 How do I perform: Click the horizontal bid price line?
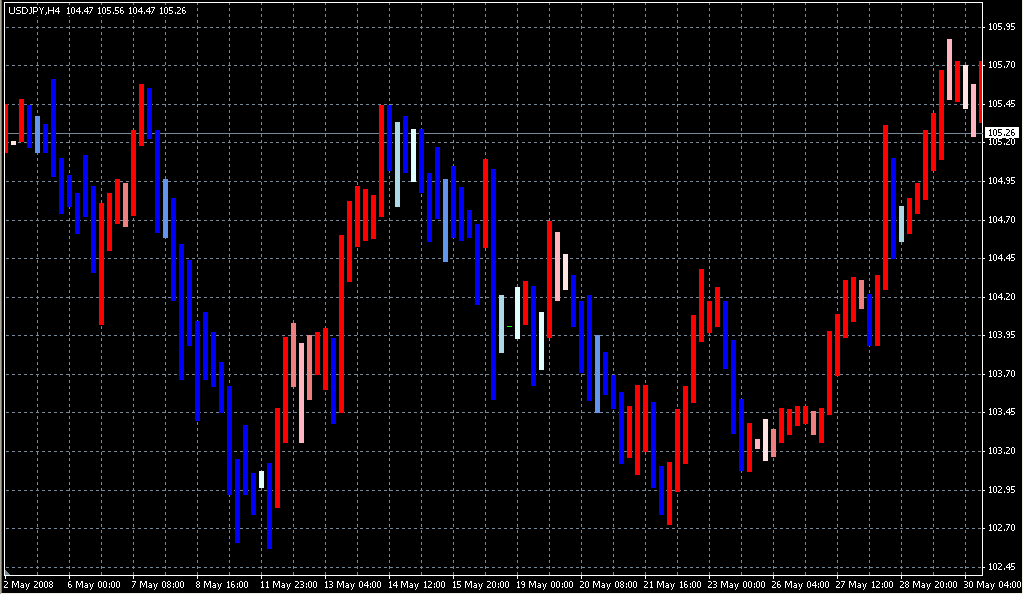click(x=493, y=134)
